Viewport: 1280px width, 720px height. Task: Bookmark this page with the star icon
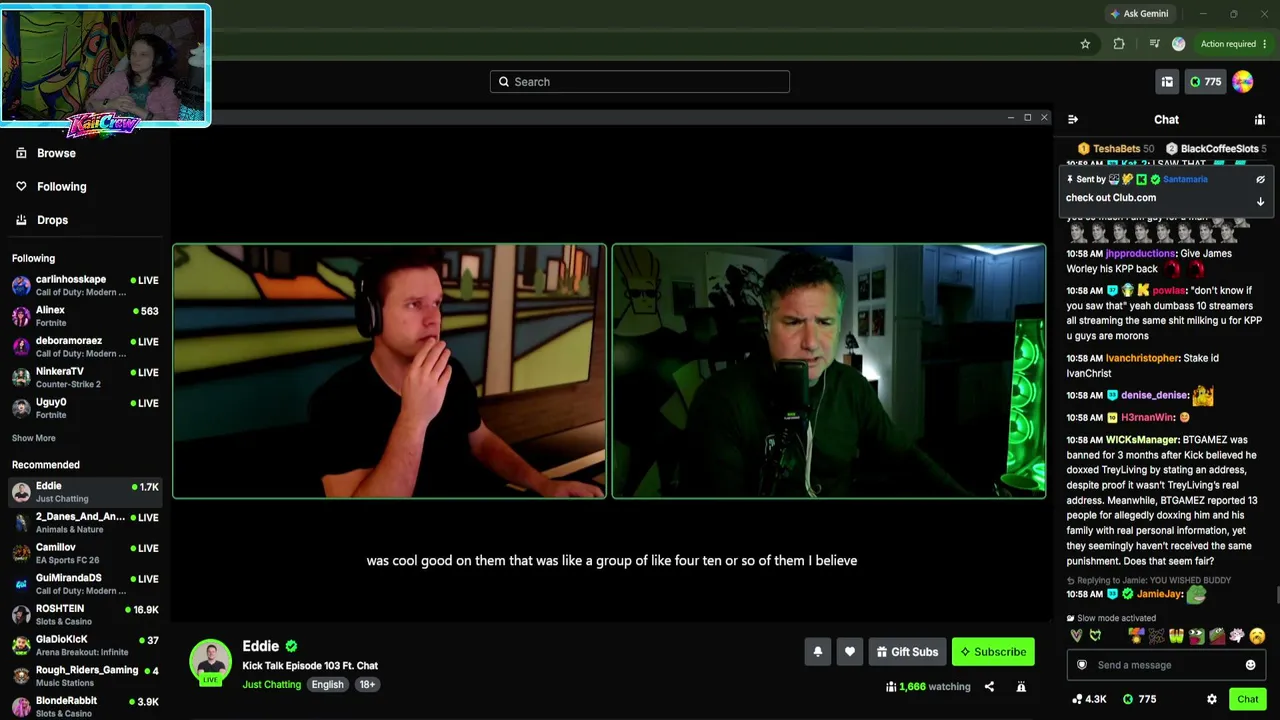tap(1085, 44)
